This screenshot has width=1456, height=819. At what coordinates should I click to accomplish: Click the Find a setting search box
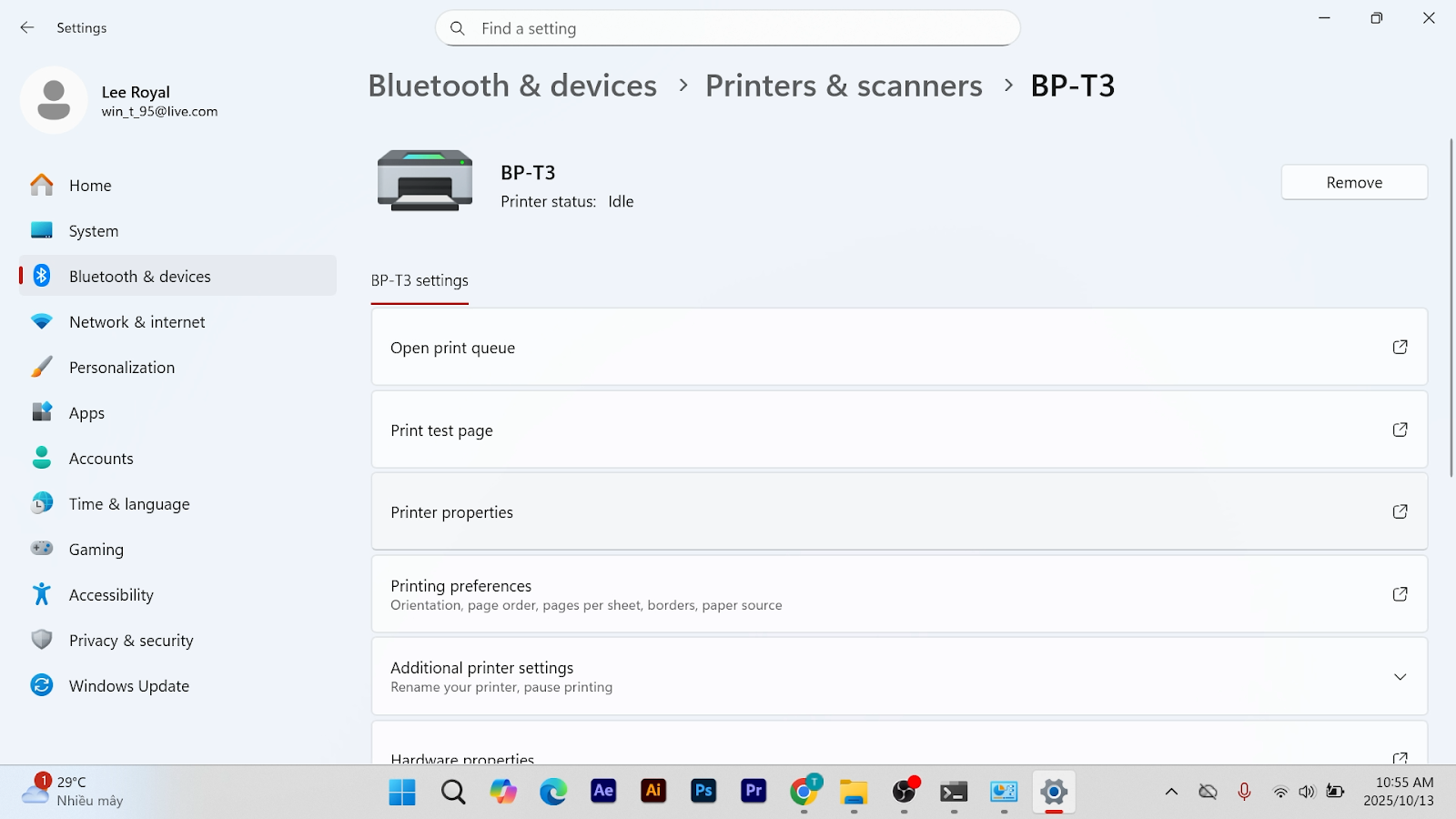click(728, 28)
